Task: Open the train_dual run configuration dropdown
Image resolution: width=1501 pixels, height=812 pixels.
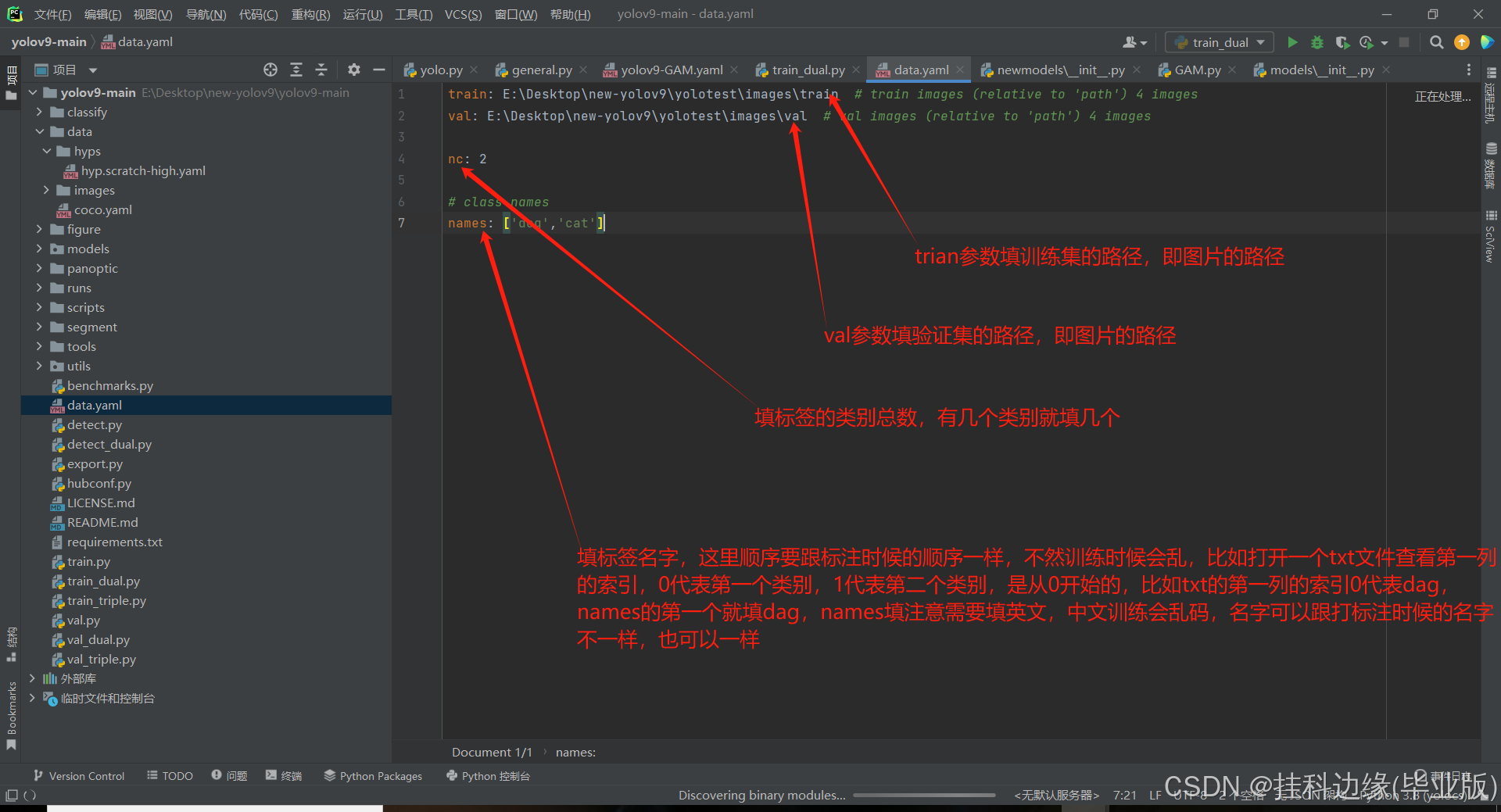Action: coord(1219,42)
